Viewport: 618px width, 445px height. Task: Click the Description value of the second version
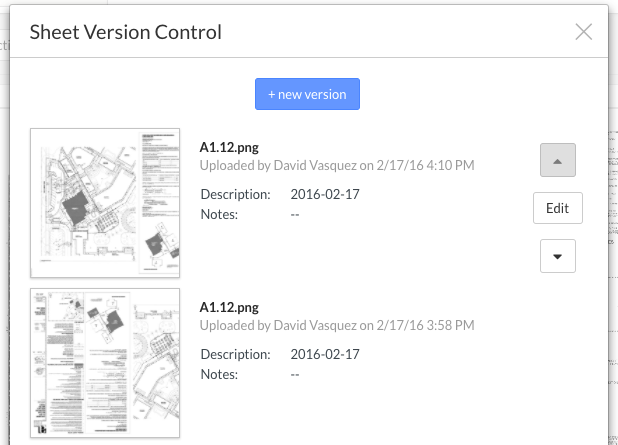[x=325, y=354]
